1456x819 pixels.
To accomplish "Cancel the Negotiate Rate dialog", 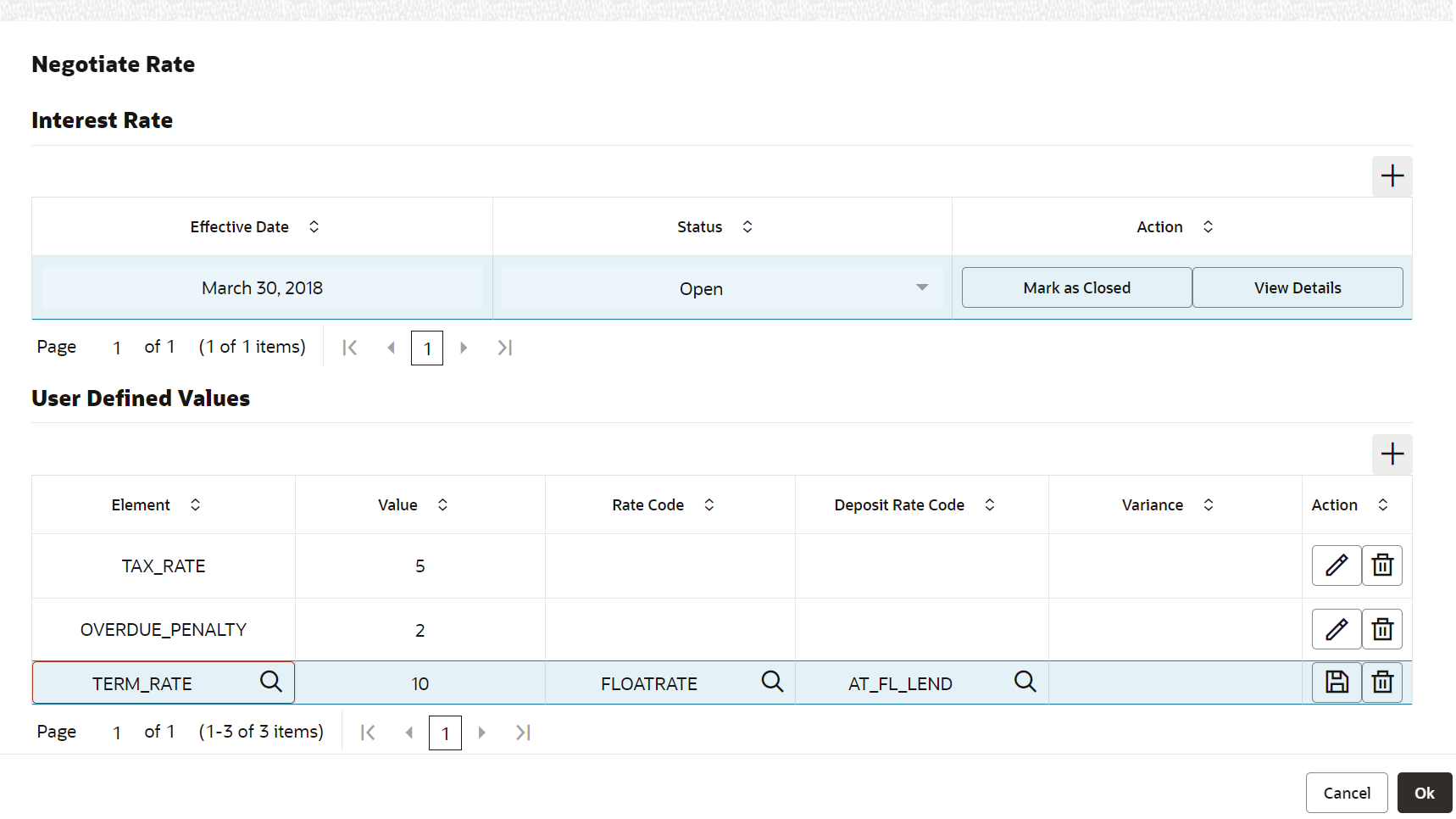I will (1347, 793).
